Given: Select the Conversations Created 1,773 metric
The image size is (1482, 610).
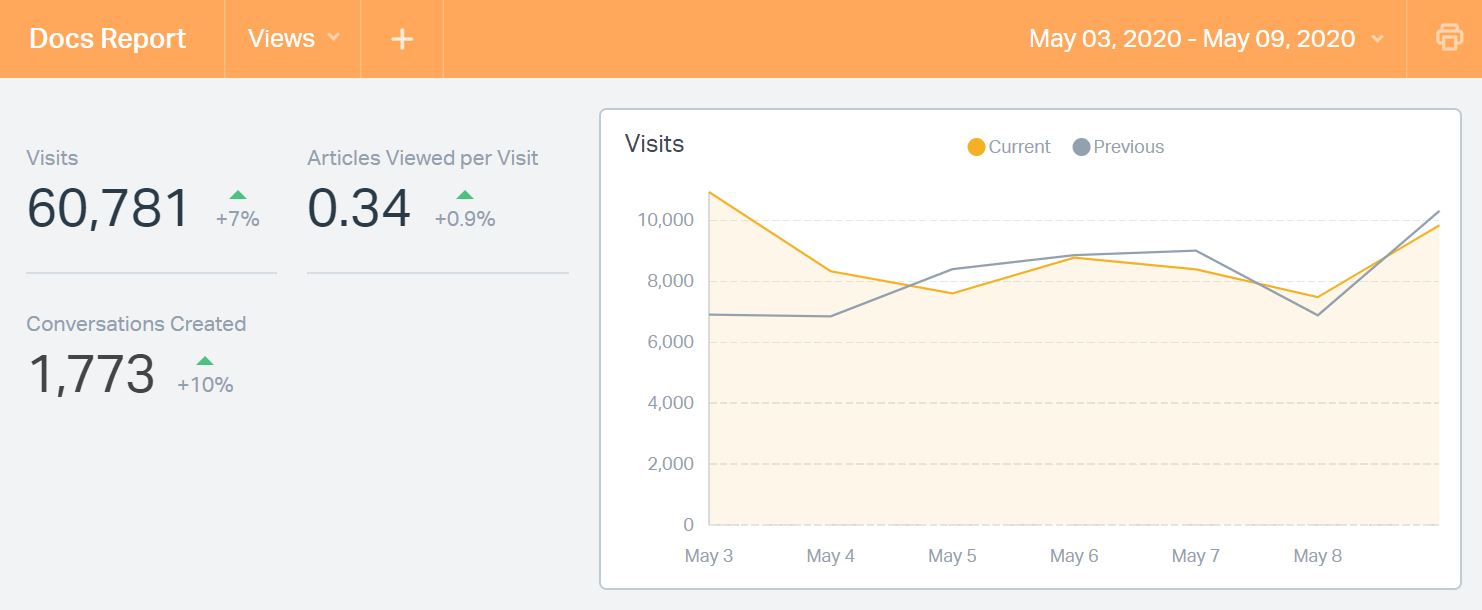Looking at the screenshot, I should click(x=91, y=375).
